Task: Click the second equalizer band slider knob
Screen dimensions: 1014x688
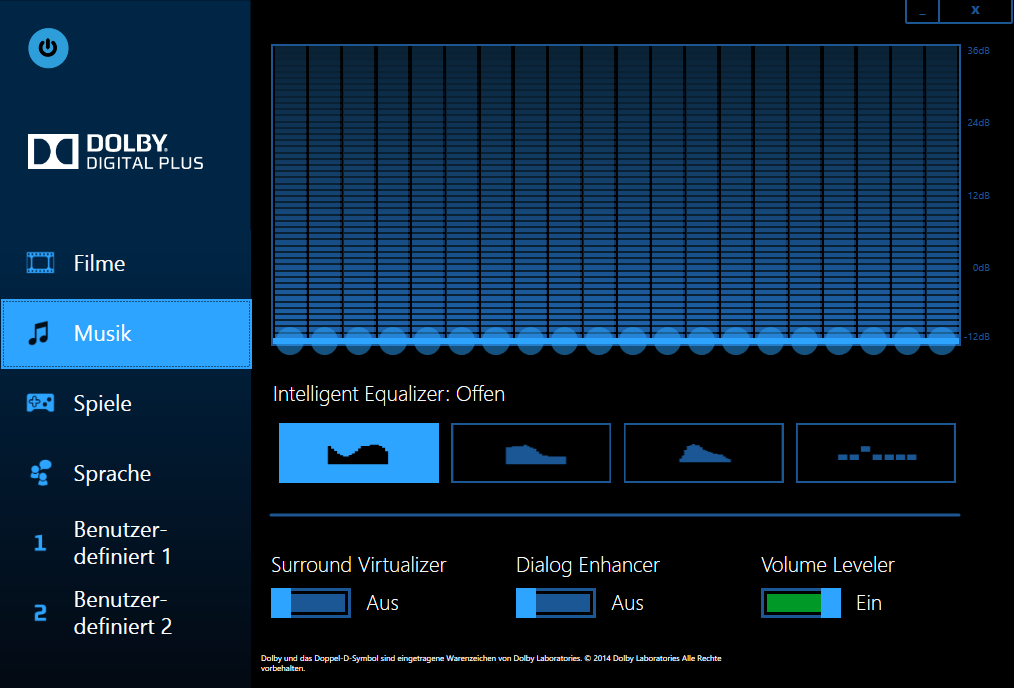Action: pos(325,341)
